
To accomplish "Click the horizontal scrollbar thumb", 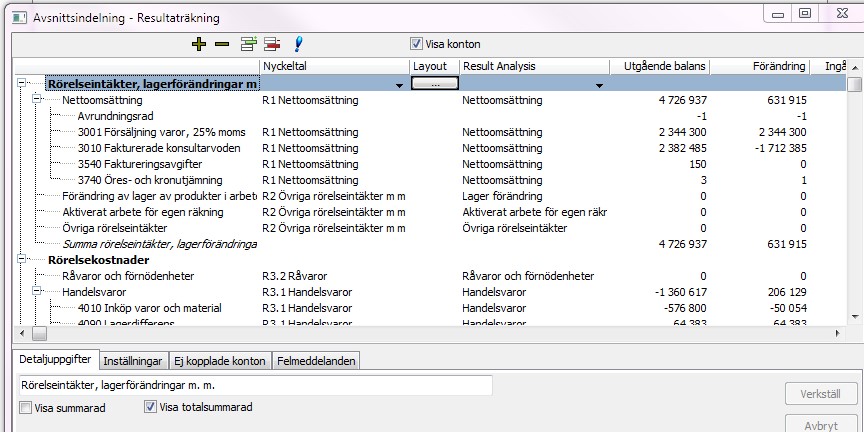I will click(39, 333).
